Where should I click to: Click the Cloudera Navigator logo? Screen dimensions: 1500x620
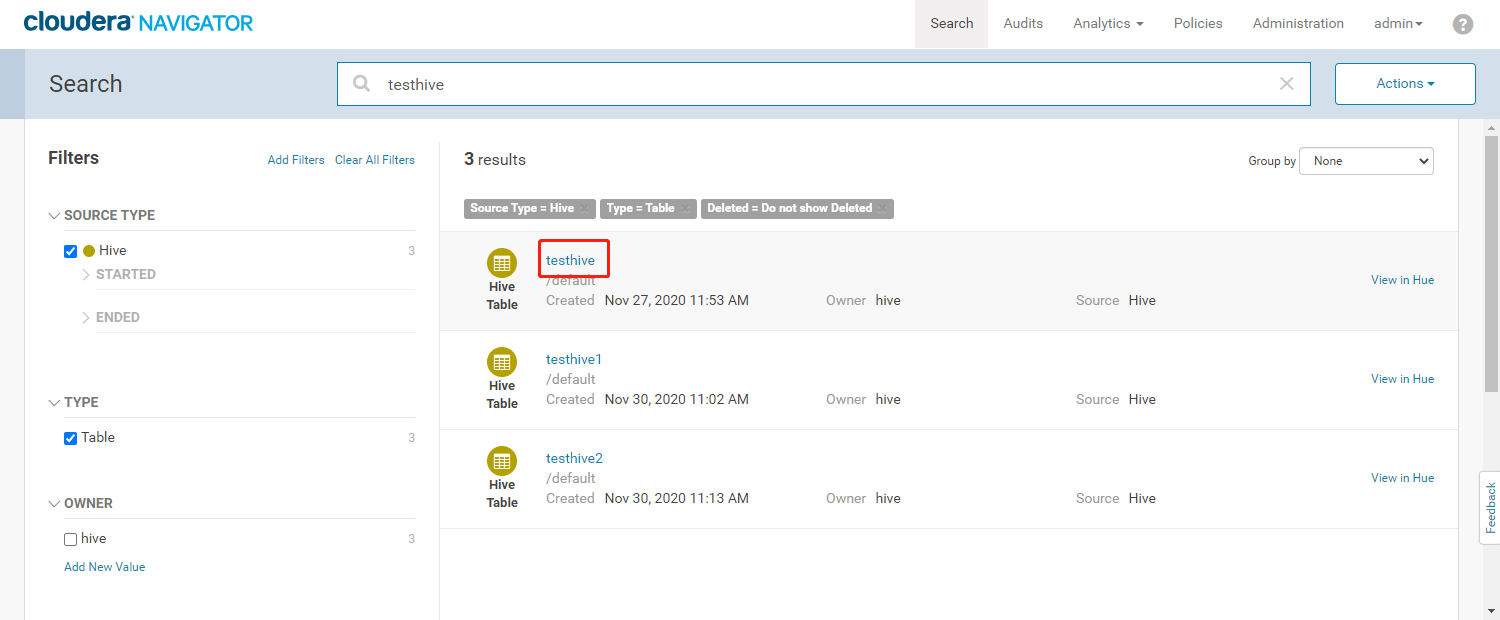pyautogui.click(x=139, y=22)
